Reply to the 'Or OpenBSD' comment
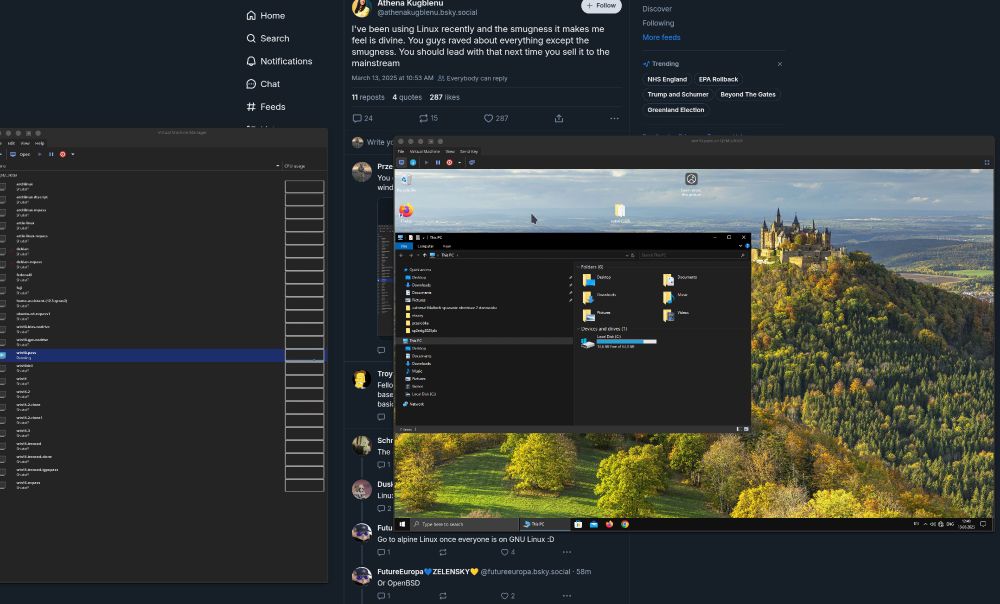 pyautogui.click(x=383, y=596)
